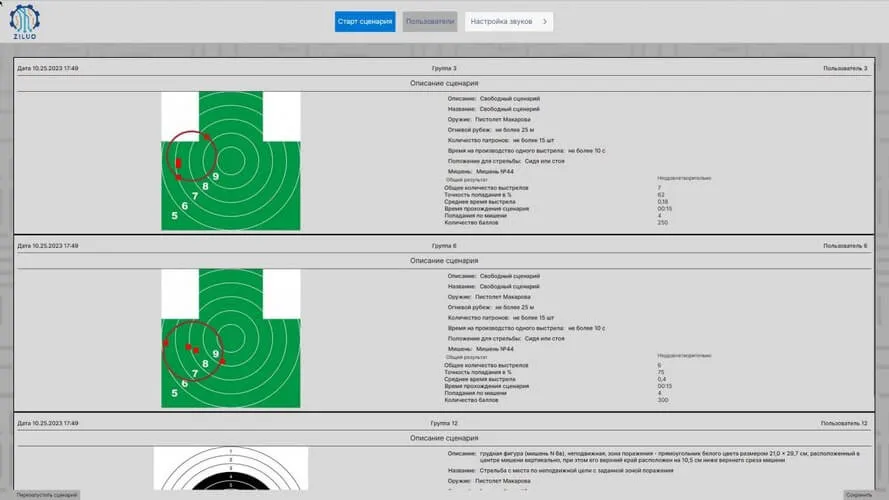Screen dimensions: 889x500
Task: Click the 'Сохранить' button at bottom right
Action: click(x=858, y=494)
